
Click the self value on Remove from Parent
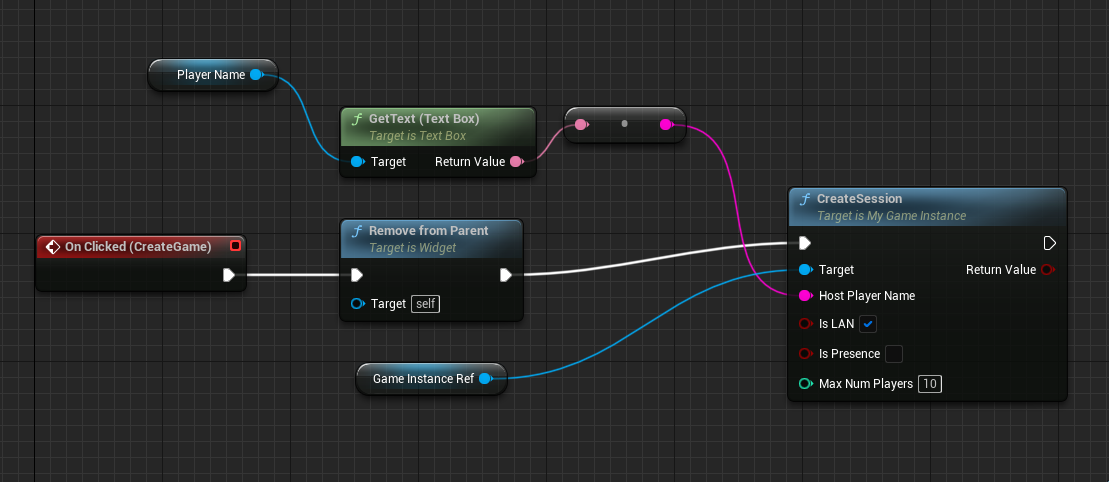(x=426, y=304)
